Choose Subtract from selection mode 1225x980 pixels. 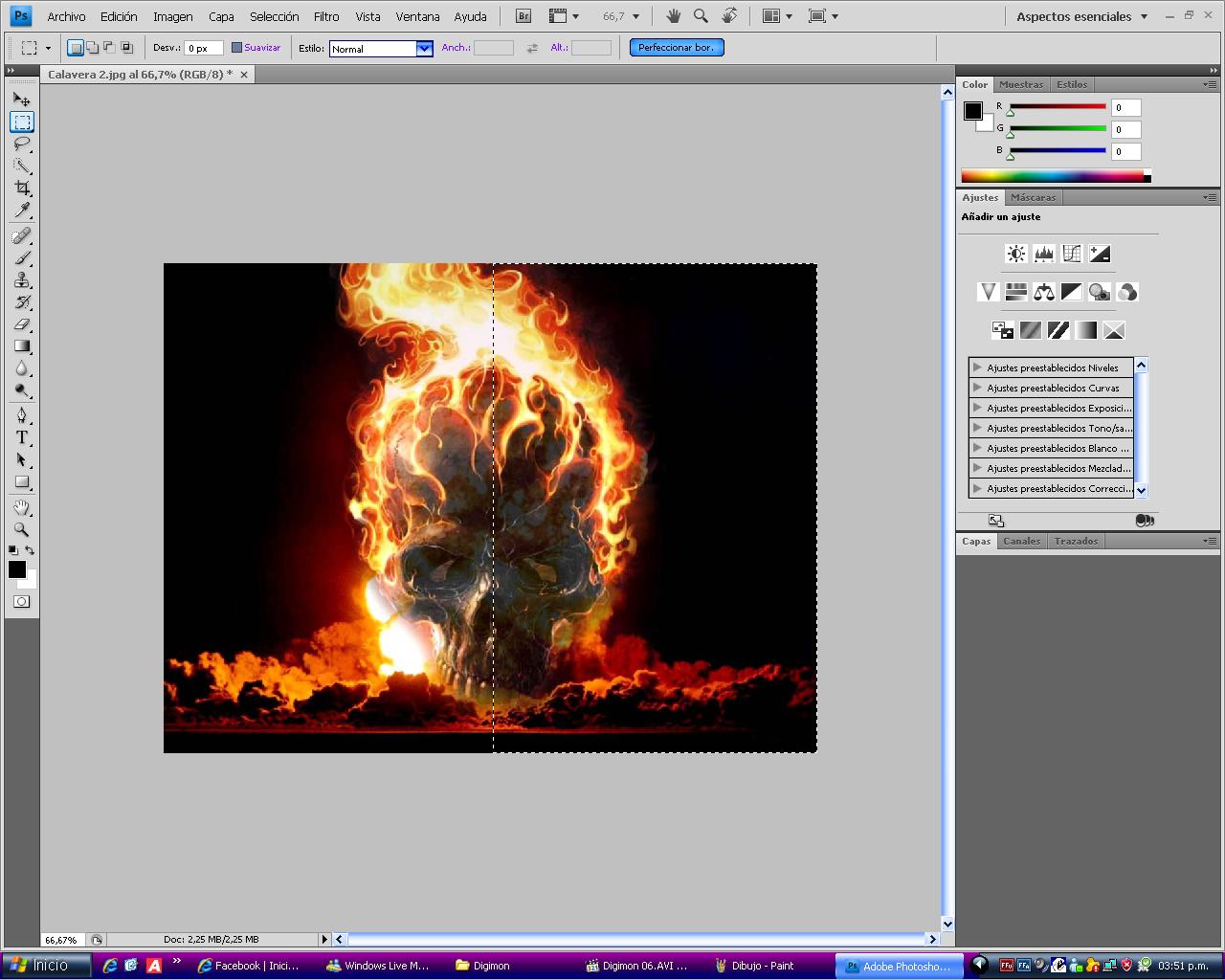[x=109, y=47]
